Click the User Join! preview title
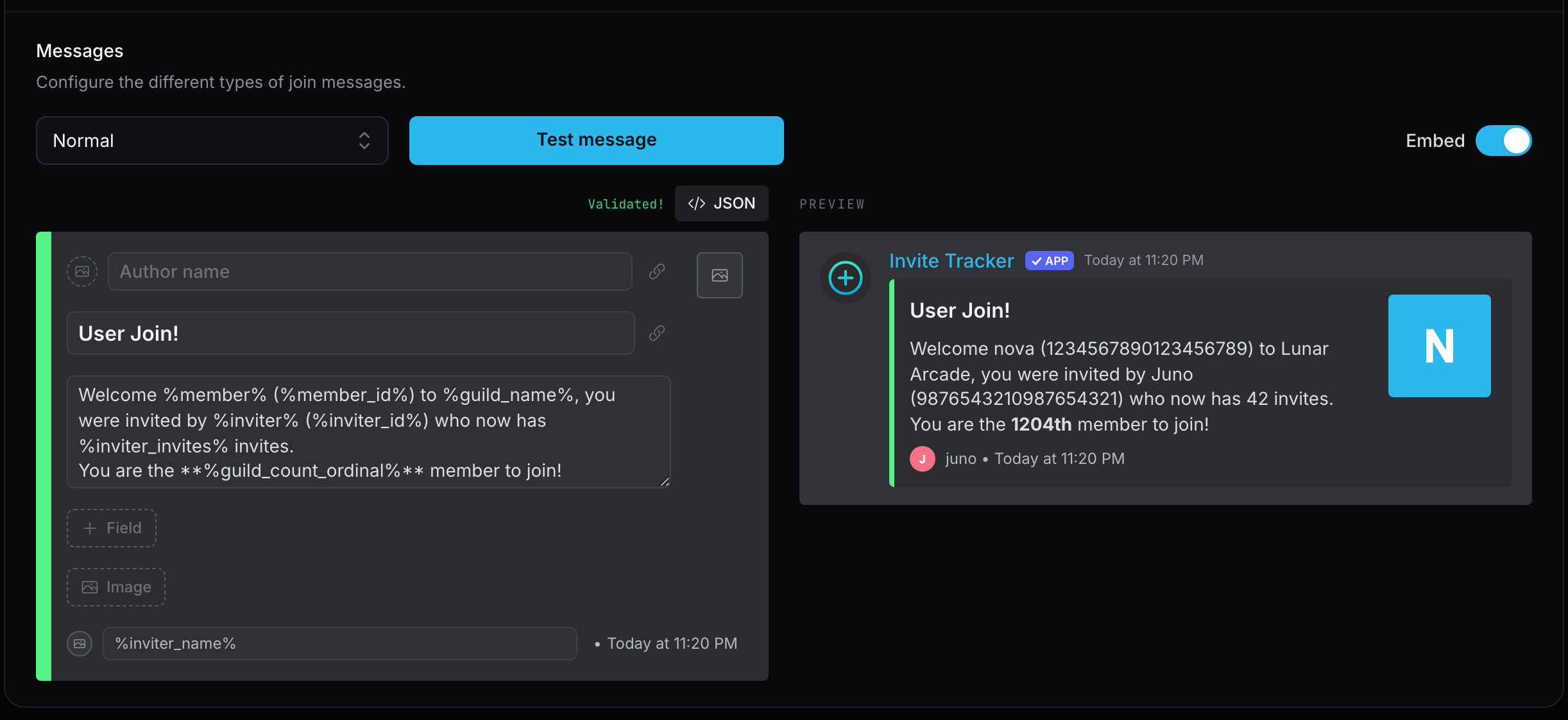Image resolution: width=1568 pixels, height=720 pixels. [x=960, y=311]
